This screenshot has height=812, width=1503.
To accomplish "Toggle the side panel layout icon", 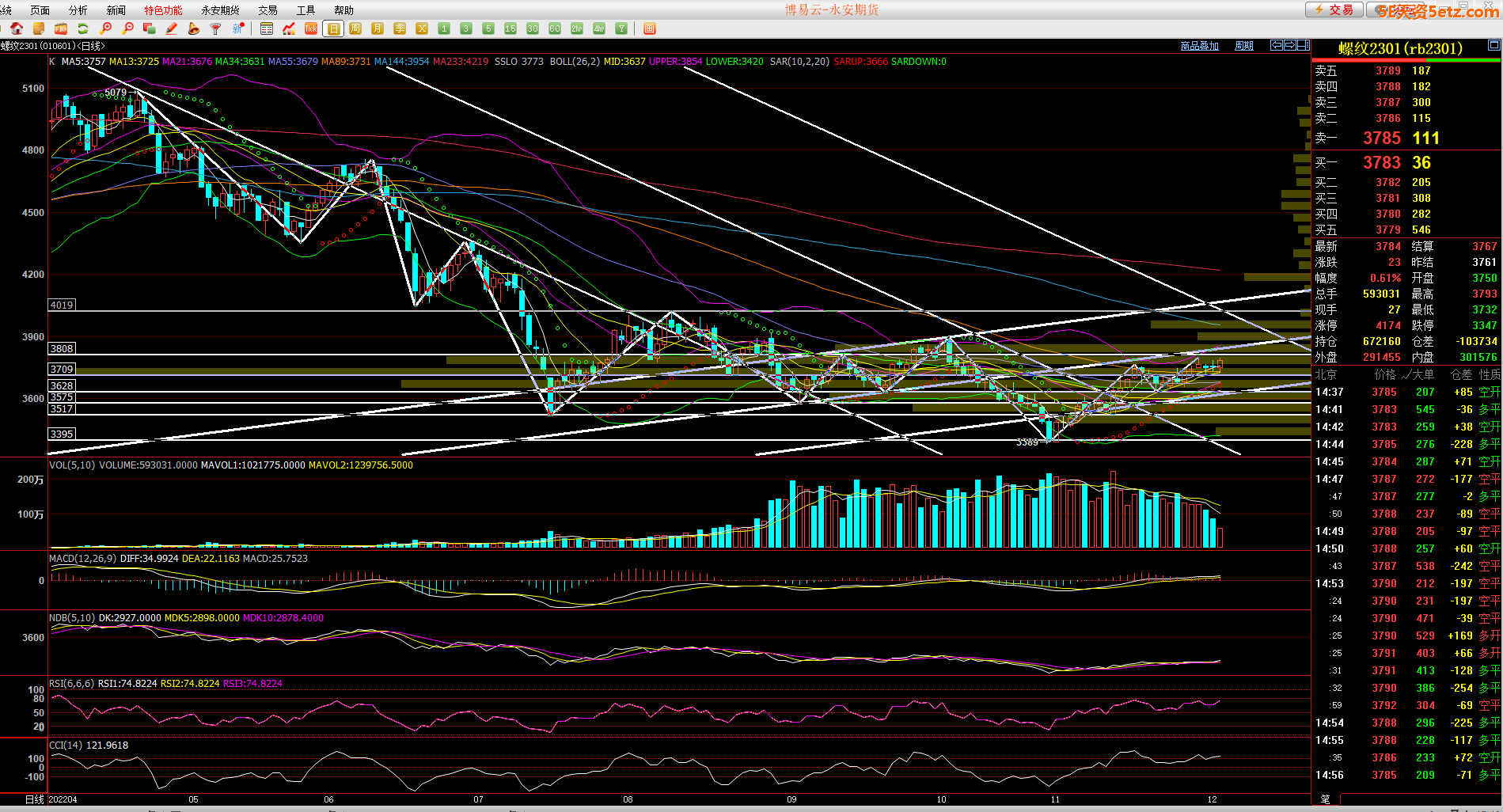I will click(1304, 45).
